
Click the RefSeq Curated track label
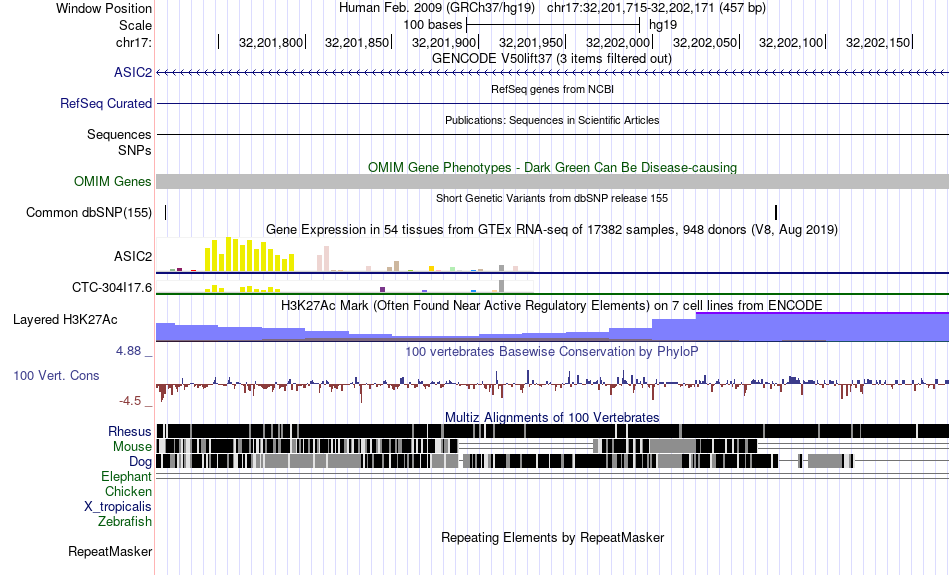tap(106, 104)
